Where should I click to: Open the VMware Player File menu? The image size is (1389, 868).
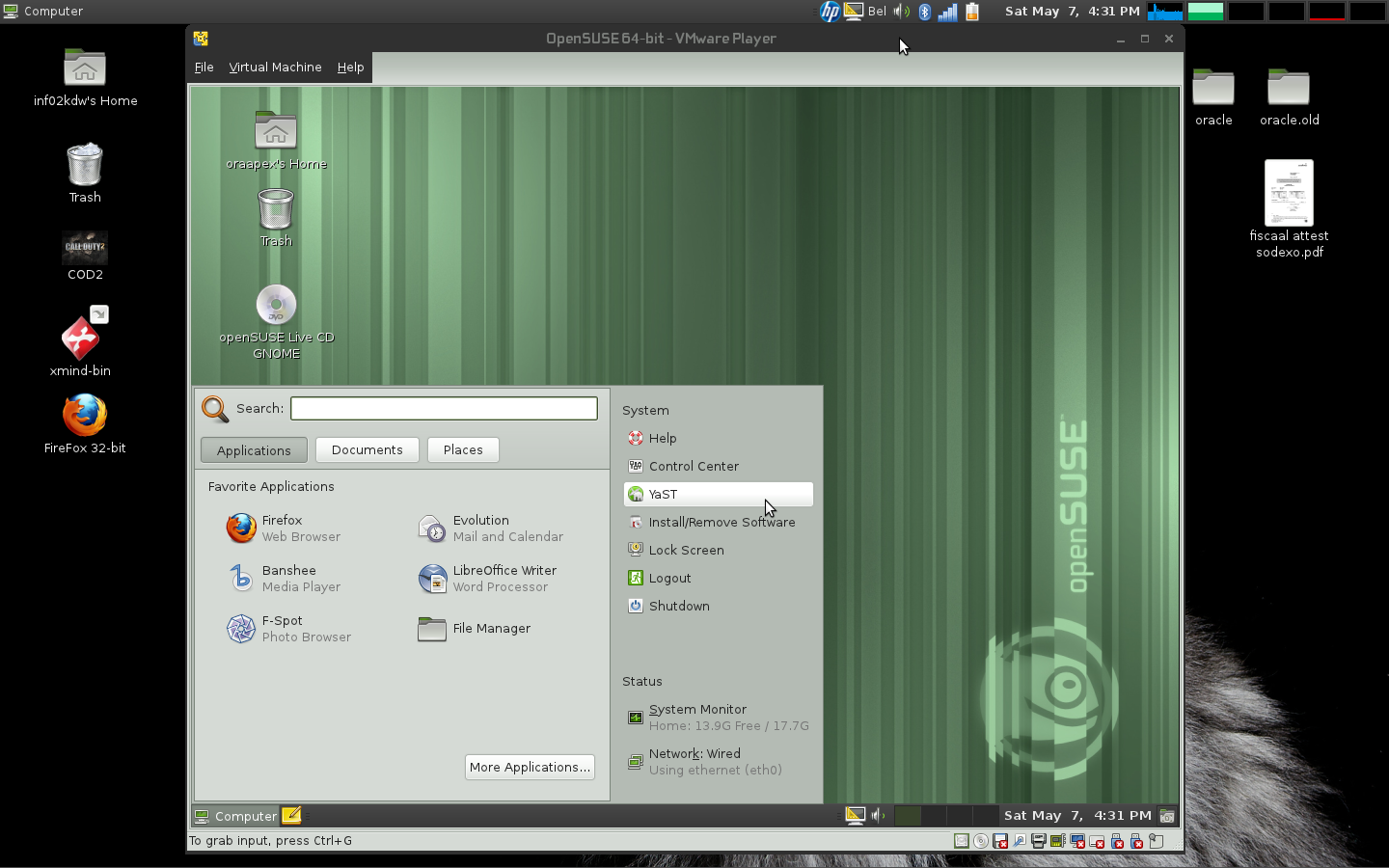(x=204, y=67)
